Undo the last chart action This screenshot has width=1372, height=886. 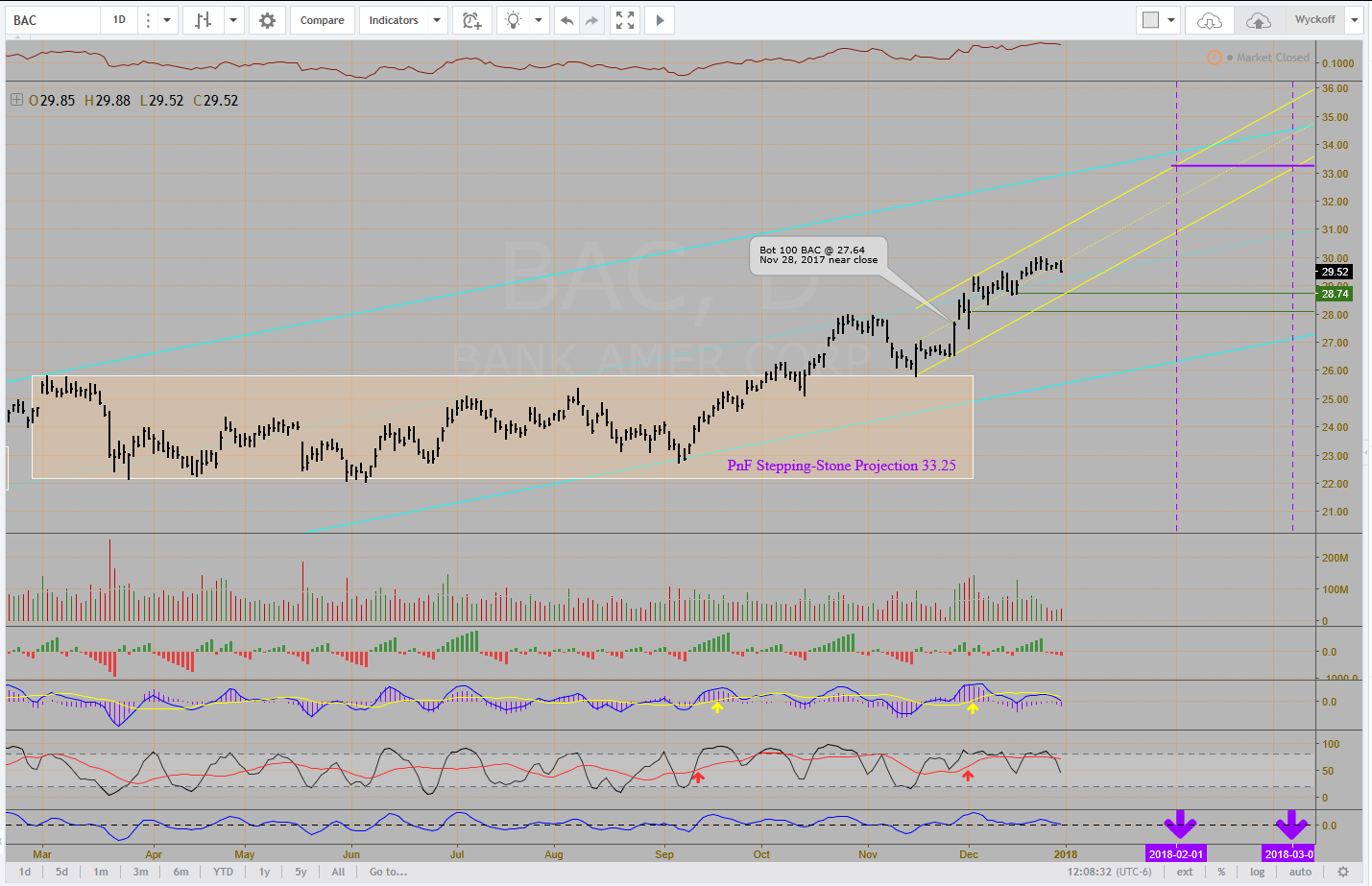tap(567, 20)
